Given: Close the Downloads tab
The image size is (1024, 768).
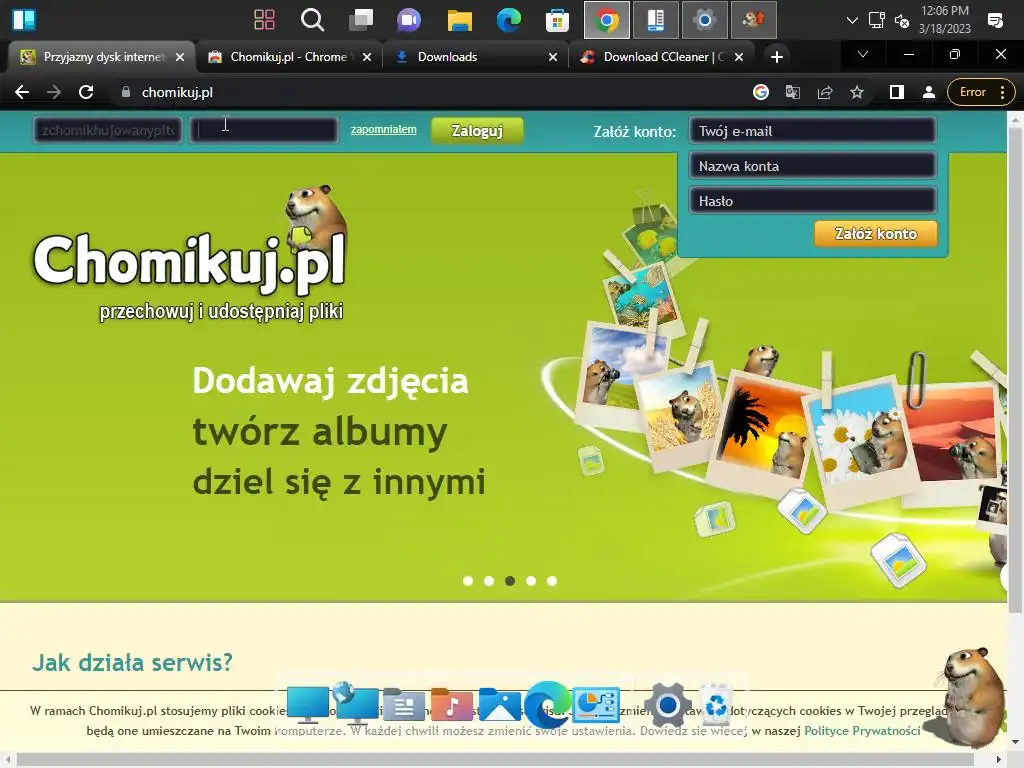Looking at the screenshot, I should pyautogui.click(x=552, y=57).
